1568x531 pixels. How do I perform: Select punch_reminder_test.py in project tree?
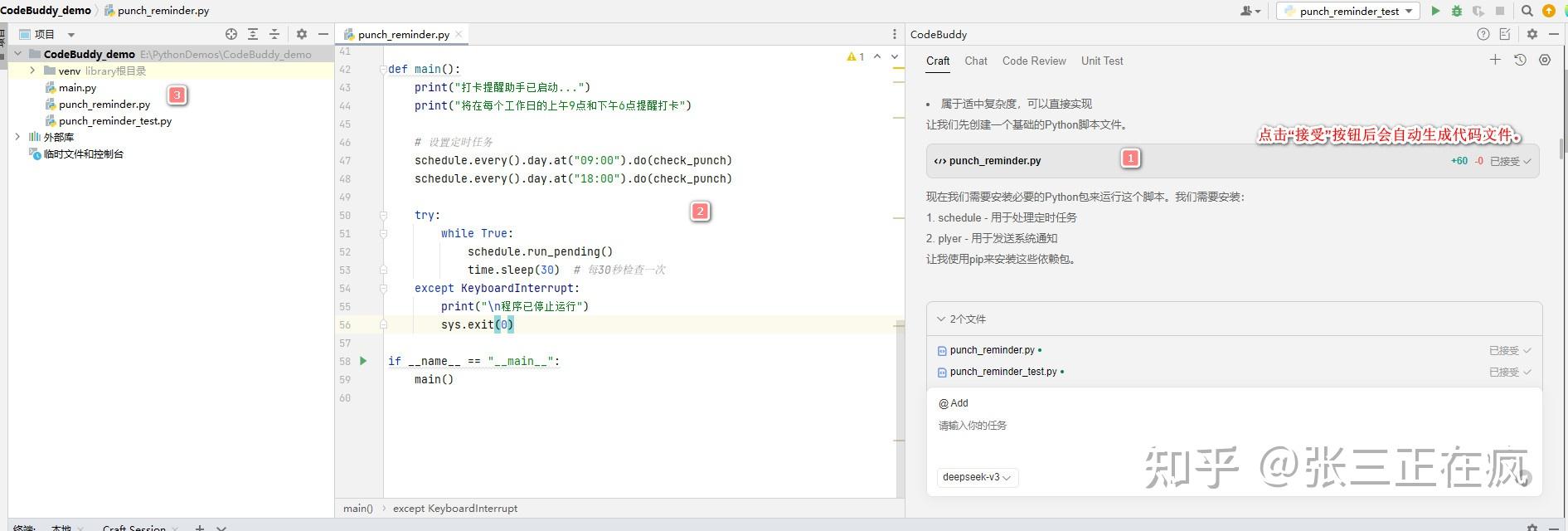115,120
